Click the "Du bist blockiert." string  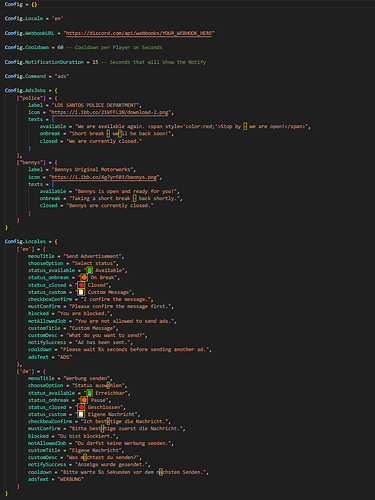[x=88, y=436]
